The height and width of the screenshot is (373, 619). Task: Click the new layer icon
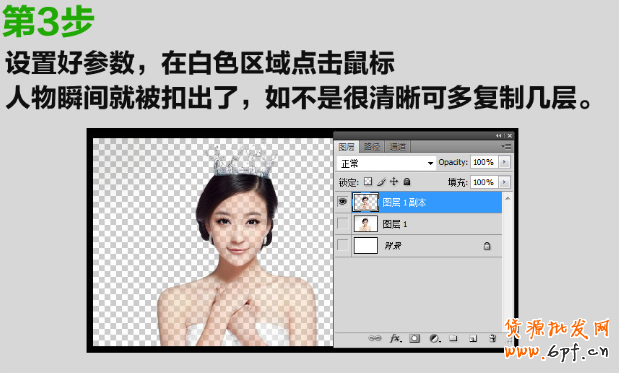473,339
